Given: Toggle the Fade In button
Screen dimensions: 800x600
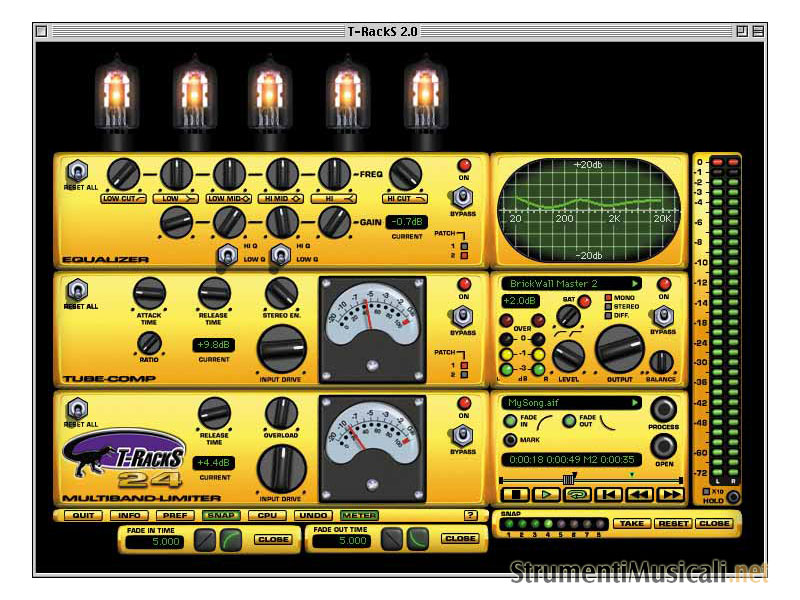Looking at the screenshot, I should click(x=511, y=421).
